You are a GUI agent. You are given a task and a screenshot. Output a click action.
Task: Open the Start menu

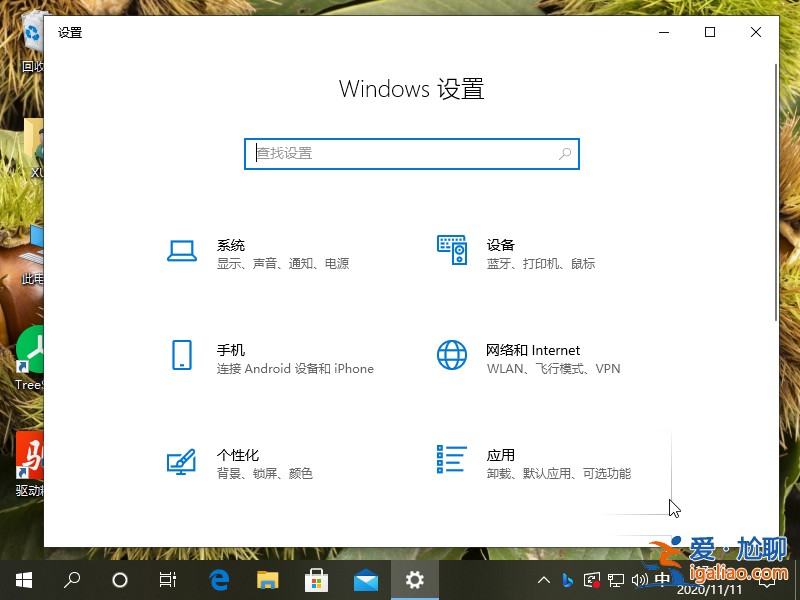pyautogui.click(x=22, y=580)
